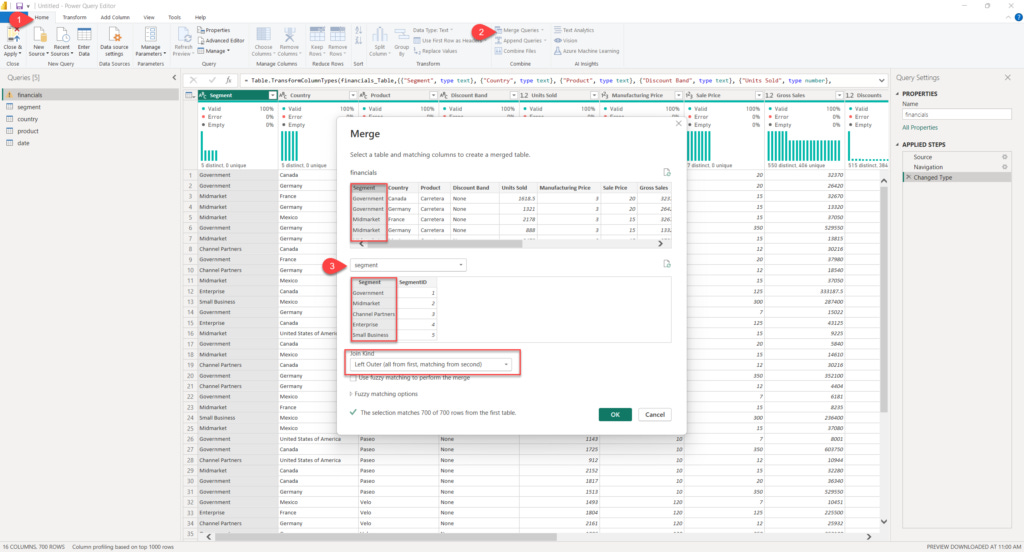Collapse the PROPERTIES section

pyautogui.click(x=897, y=94)
